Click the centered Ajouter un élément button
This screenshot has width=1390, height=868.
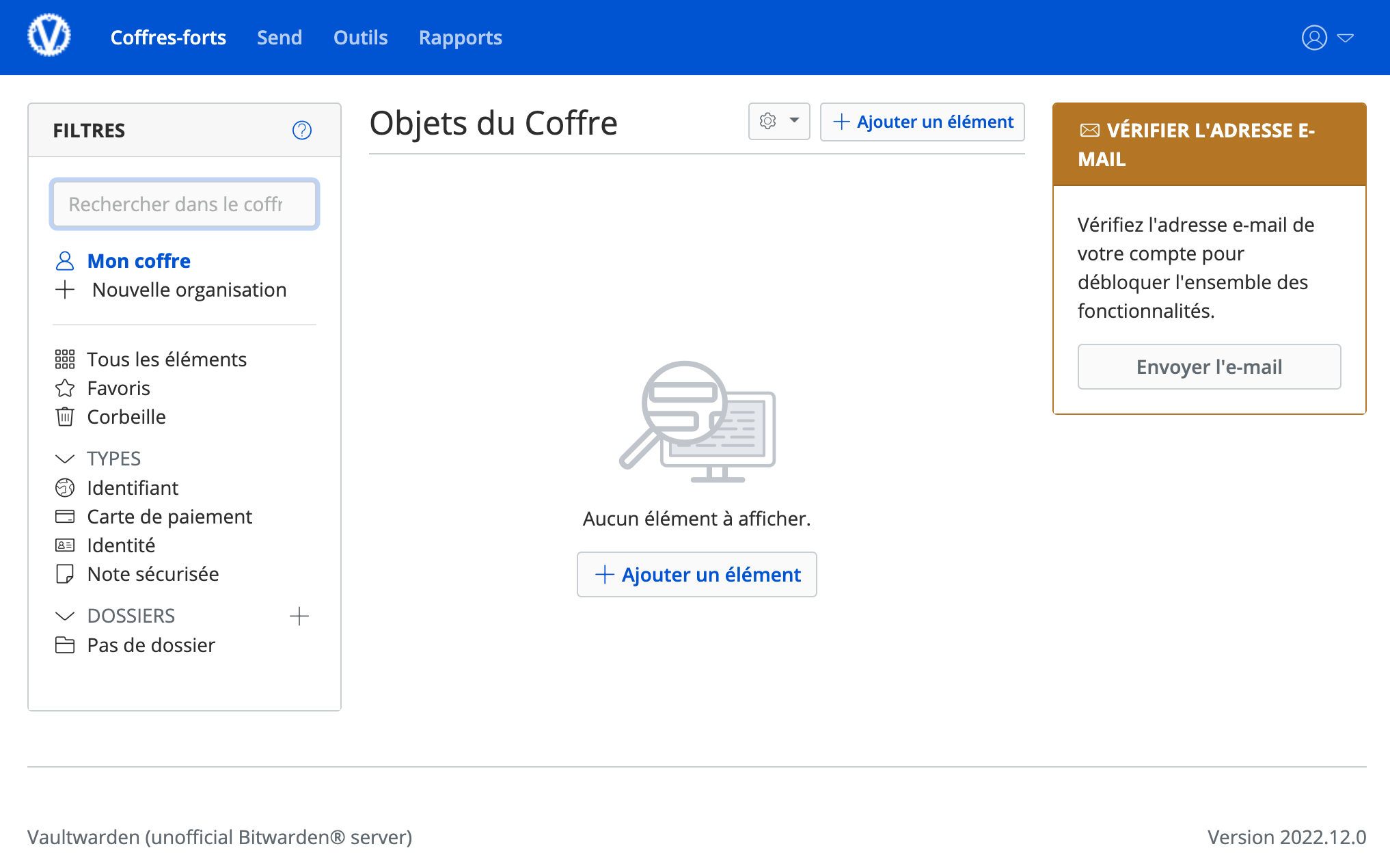(697, 575)
